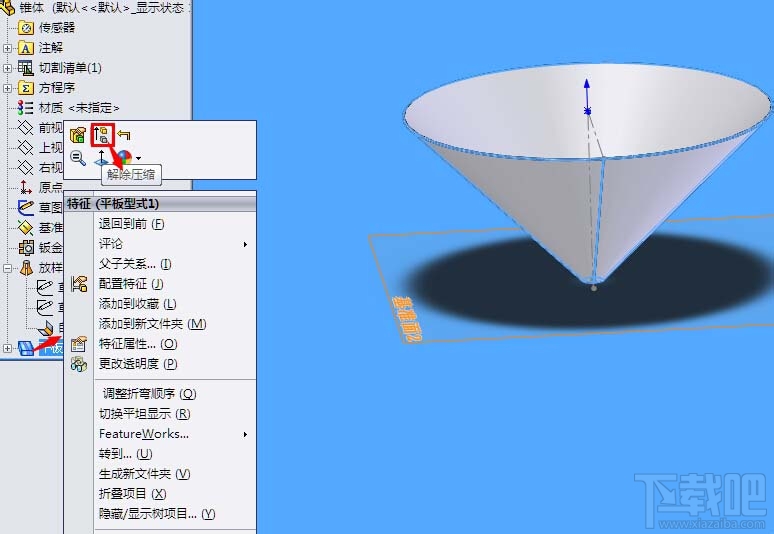The width and height of the screenshot is (774, 534).
Task: Click the cone part icon at tree top
Action: [x=7, y=7]
